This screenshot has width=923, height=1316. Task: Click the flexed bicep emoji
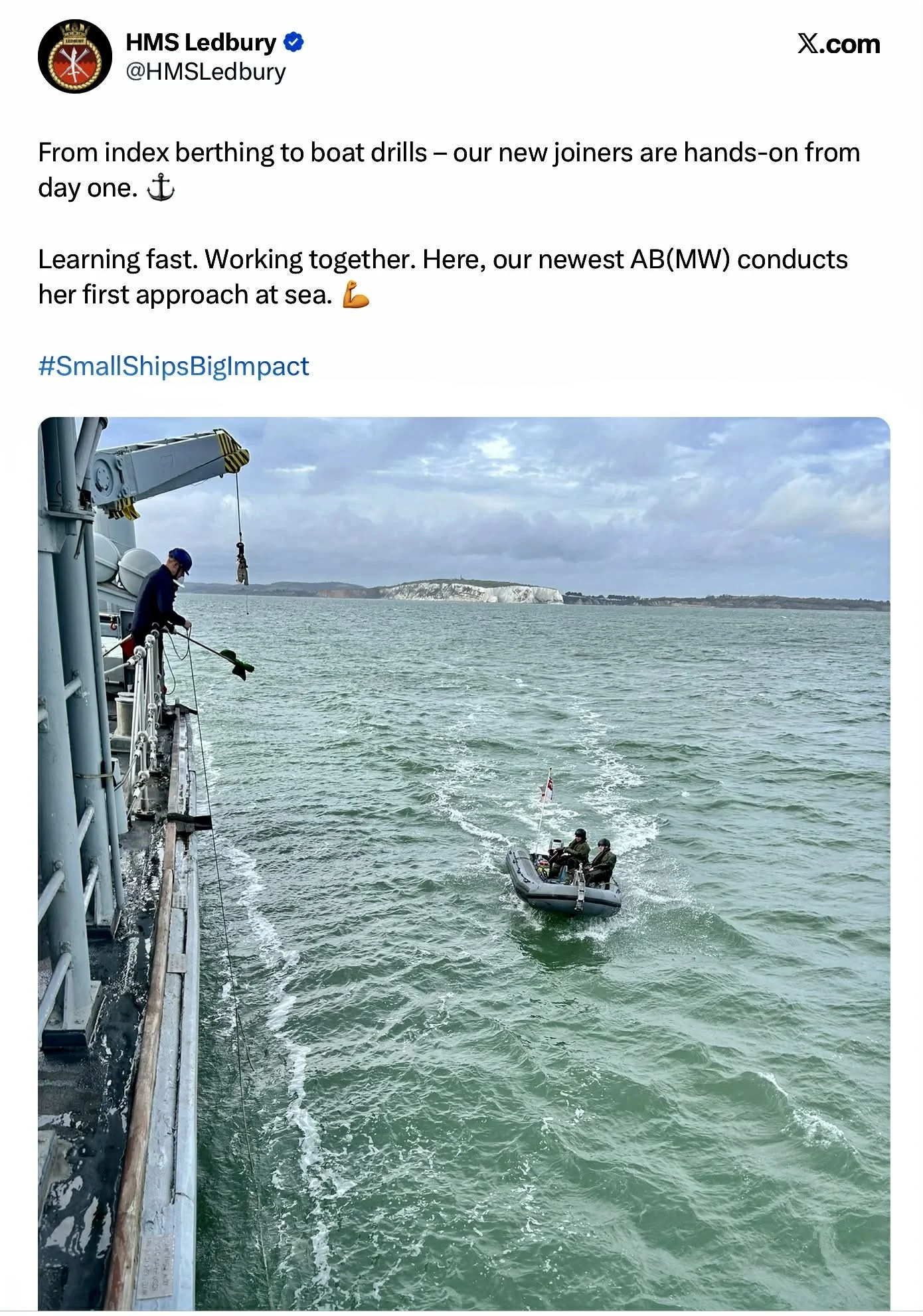click(355, 295)
